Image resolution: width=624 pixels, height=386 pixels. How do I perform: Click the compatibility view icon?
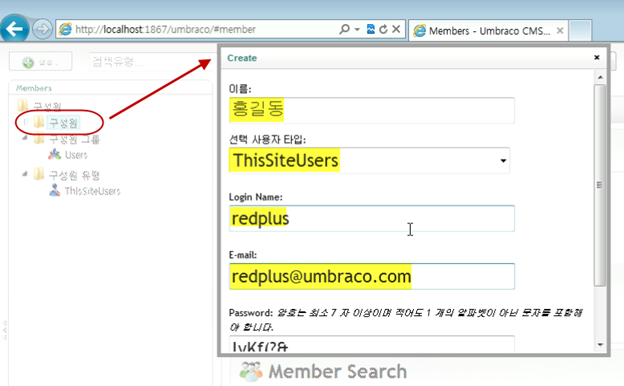click(x=370, y=29)
